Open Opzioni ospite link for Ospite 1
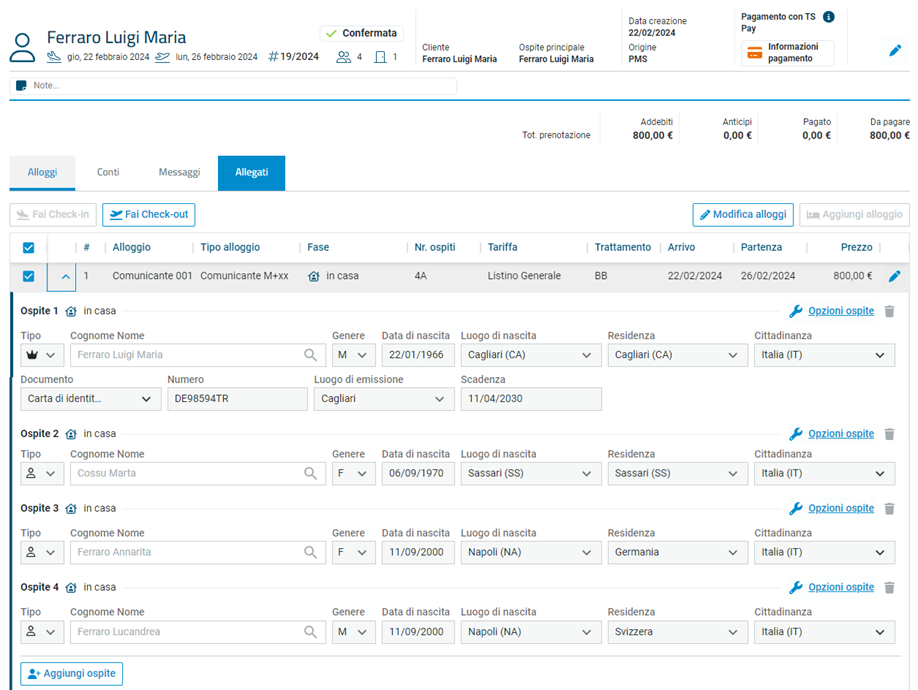Viewport: 918px width, 690px height. (x=841, y=311)
